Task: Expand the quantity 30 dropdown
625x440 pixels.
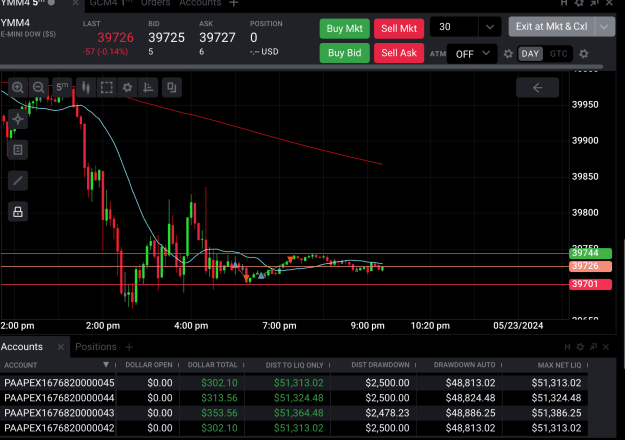Action: 490,27
